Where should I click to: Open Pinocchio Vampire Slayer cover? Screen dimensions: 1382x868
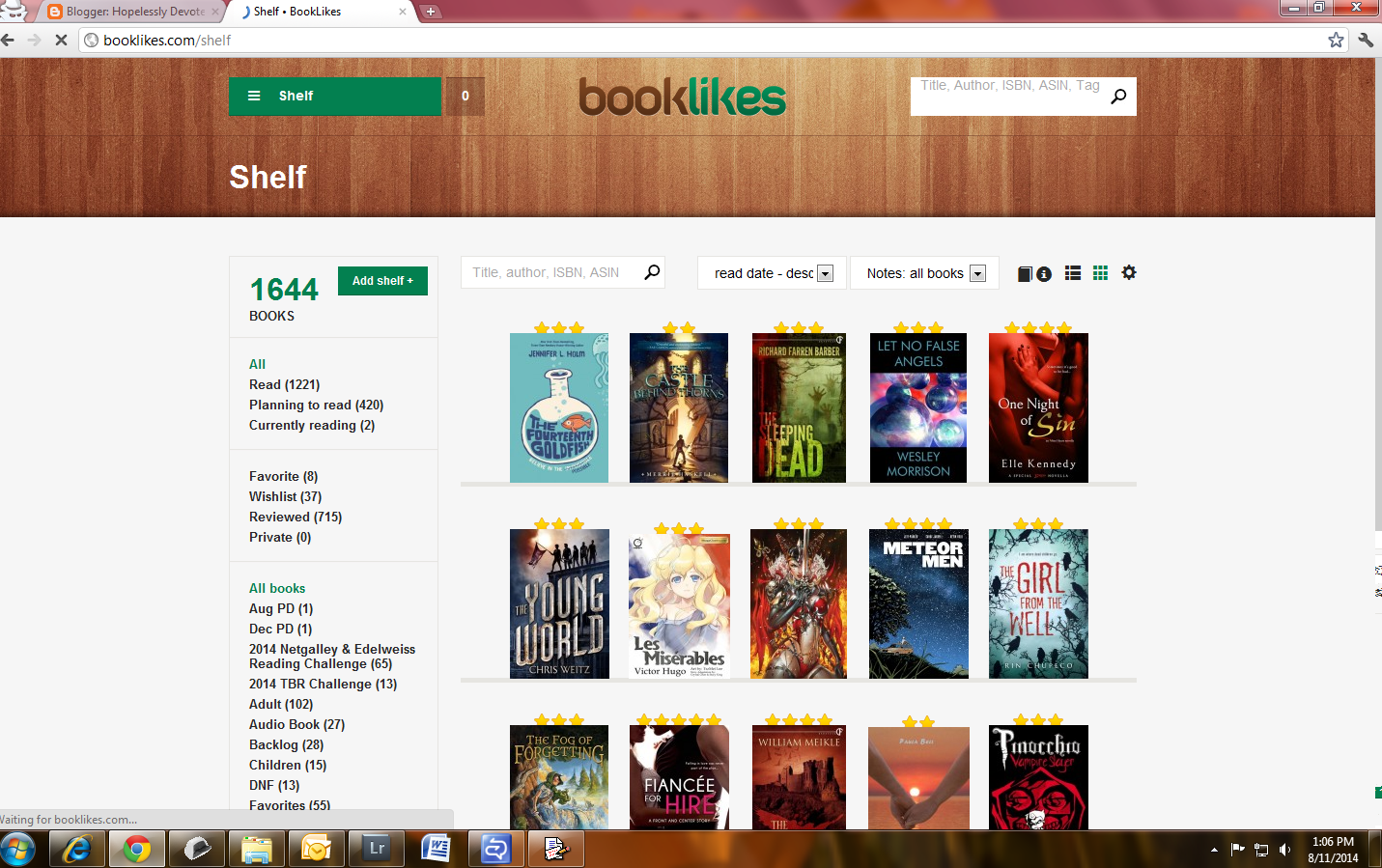(1038, 777)
